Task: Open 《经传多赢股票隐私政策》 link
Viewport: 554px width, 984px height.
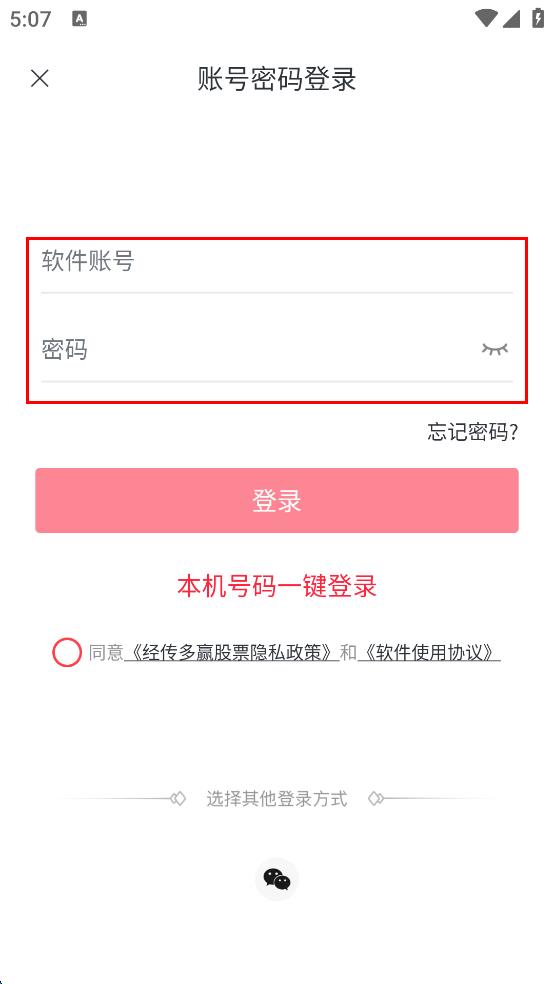Action: 232,653
